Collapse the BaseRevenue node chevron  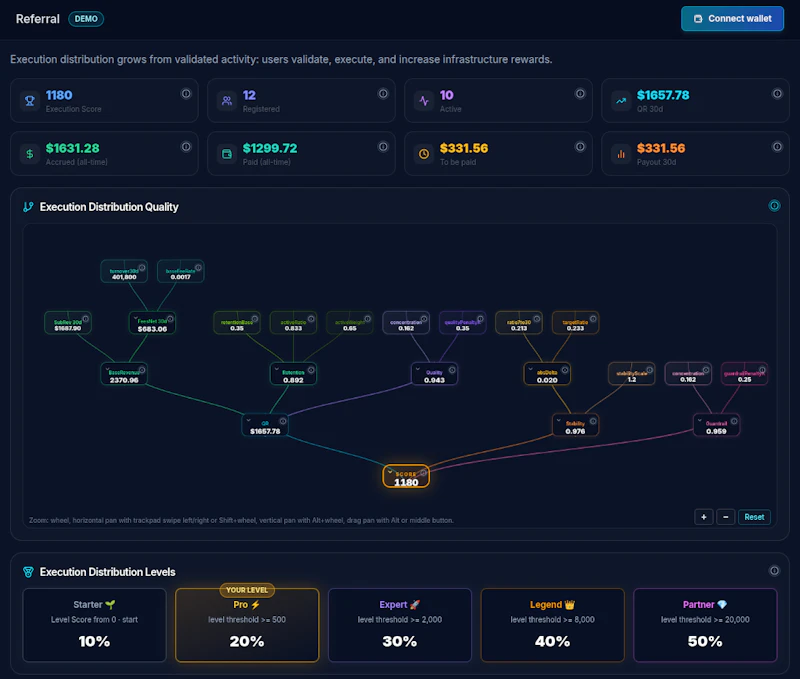point(107,369)
